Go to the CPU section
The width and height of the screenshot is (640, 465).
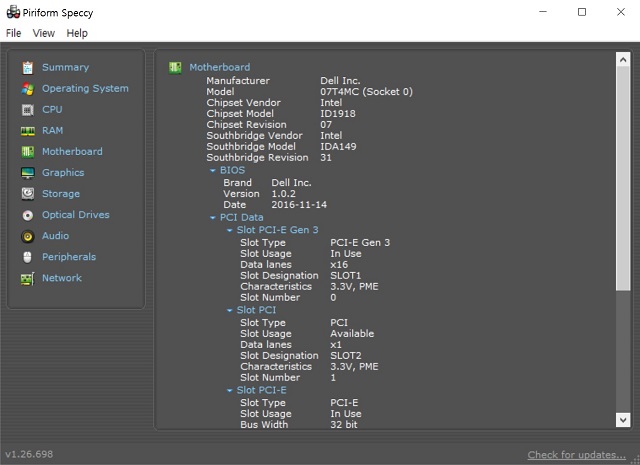click(52, 109)
